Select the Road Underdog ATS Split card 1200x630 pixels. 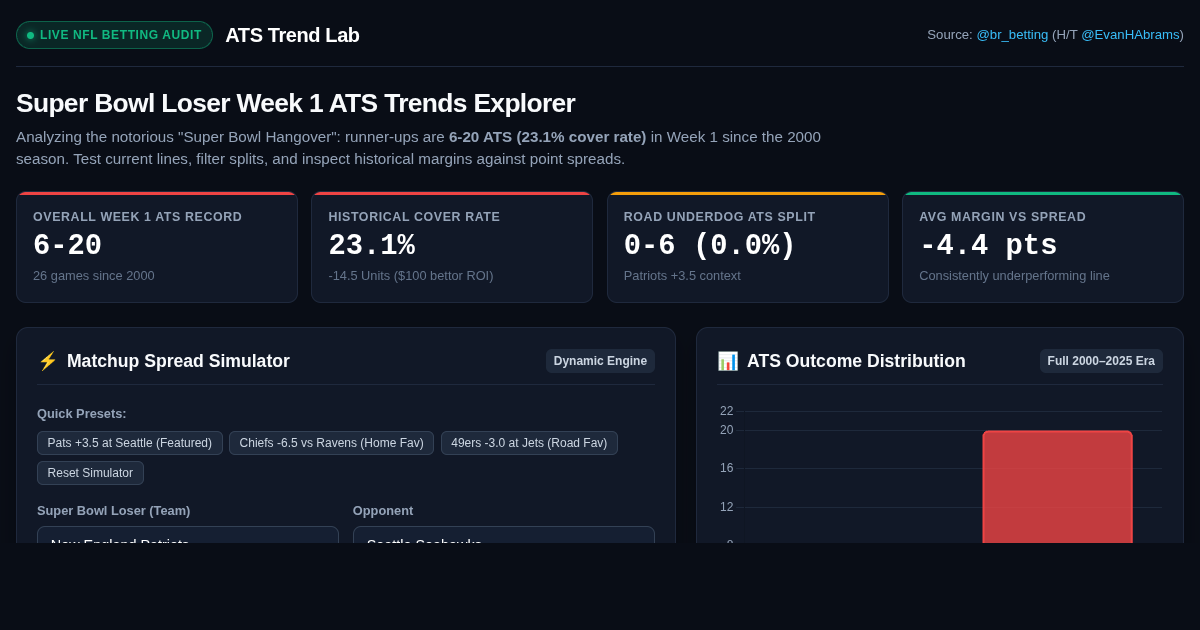[x=748, y=247]
